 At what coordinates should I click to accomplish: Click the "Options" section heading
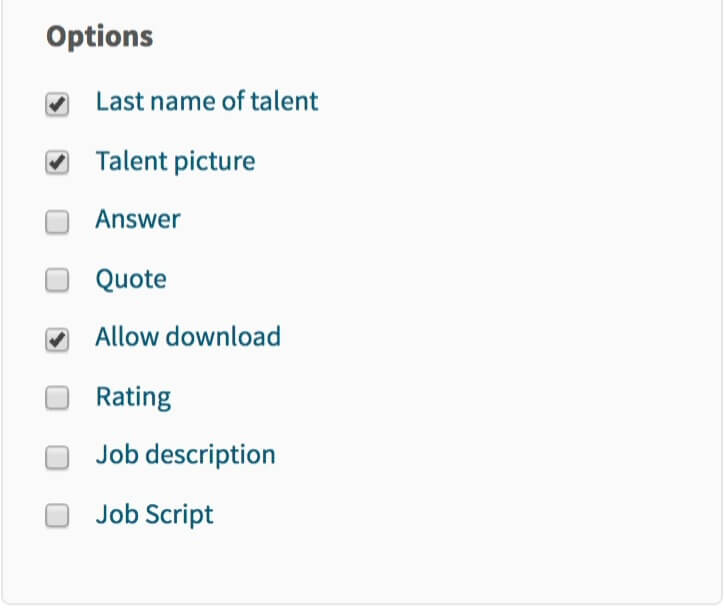tap(99, 37)
